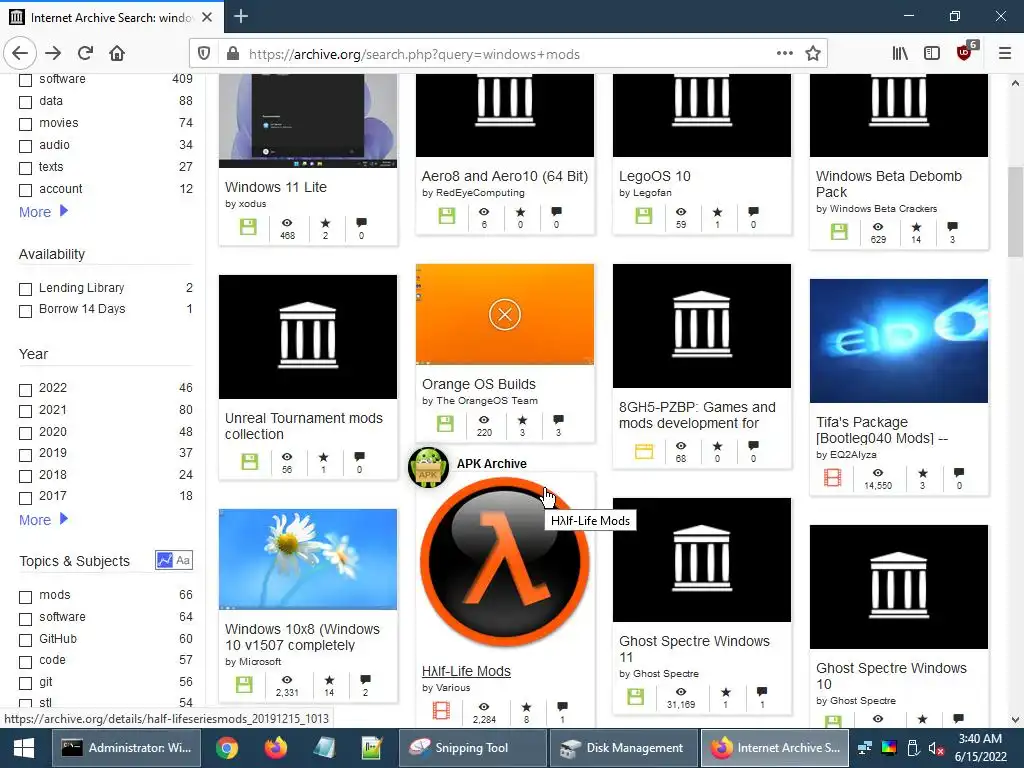Click the volume muted tray icon
This screenshot has height=768, width=1024.
[936, 748]
